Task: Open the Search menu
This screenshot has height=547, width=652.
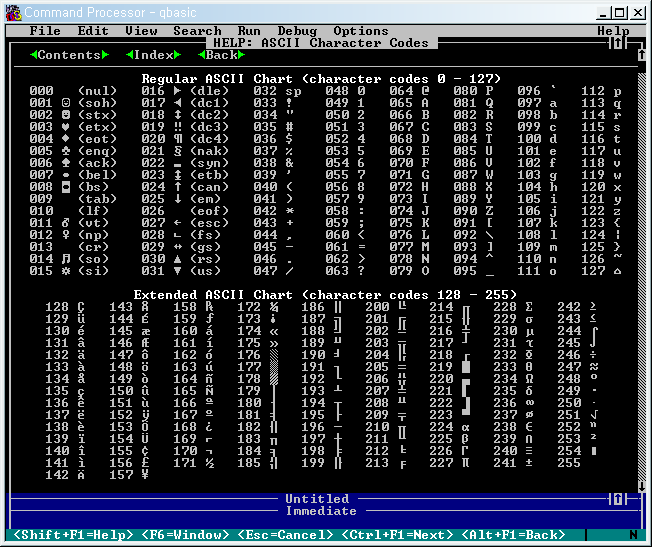Action: coord(197,31)
